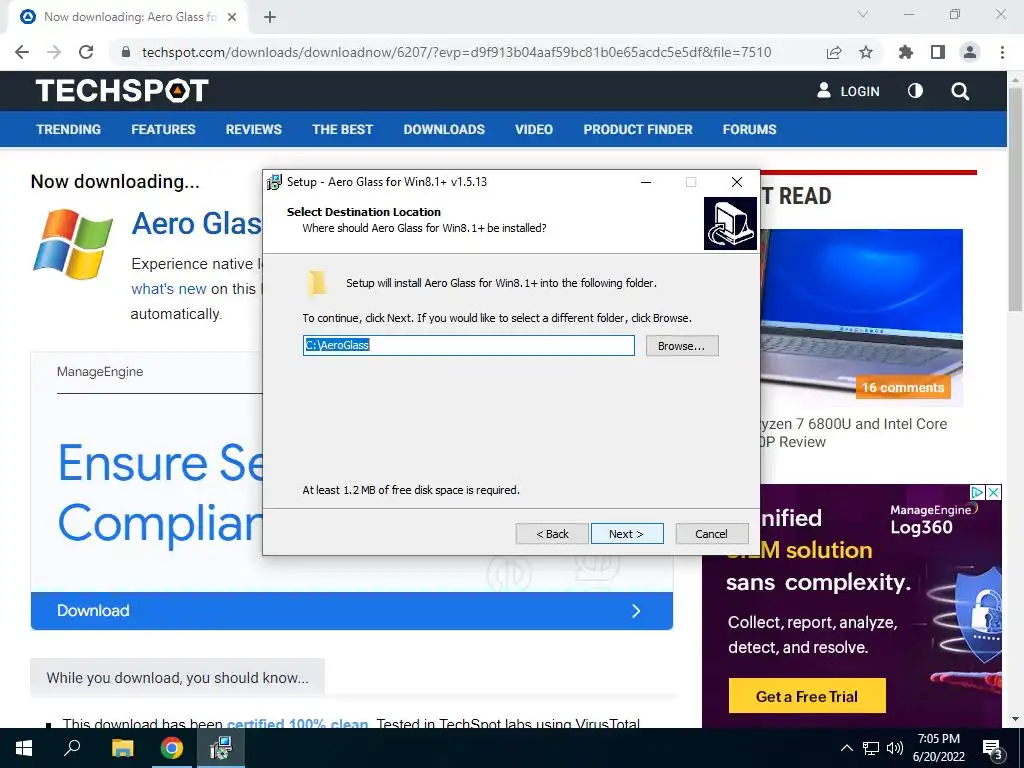Open the TechSpot search magnifier
This screenshot has width=1024, height=768.
click(x=960, y=91)
